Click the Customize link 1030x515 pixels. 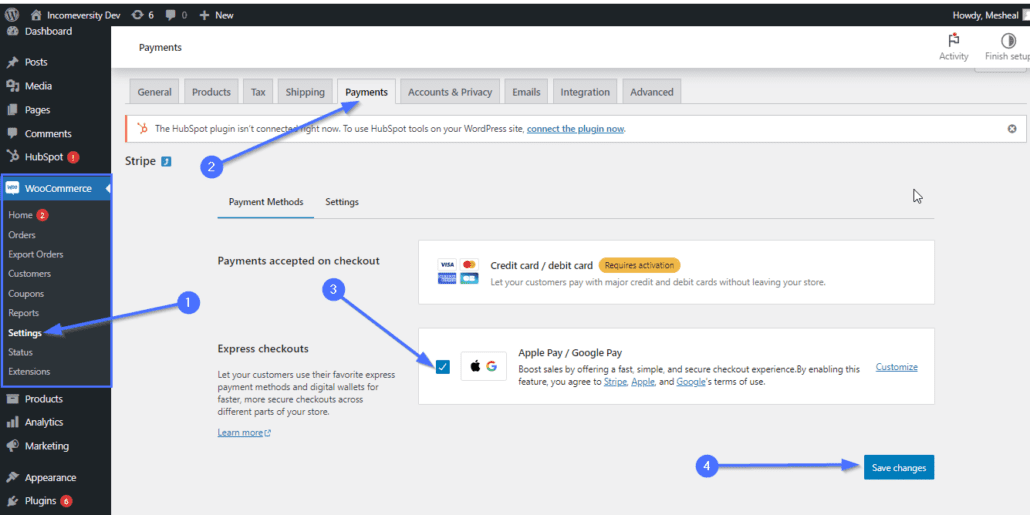pyautogui.click(x=897, y=367)
